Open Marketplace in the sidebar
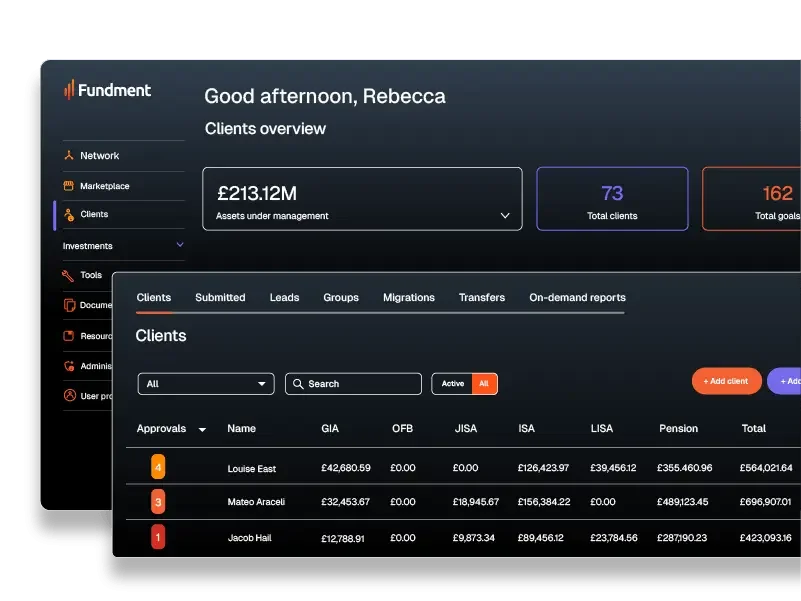 [x=105, y=186]
